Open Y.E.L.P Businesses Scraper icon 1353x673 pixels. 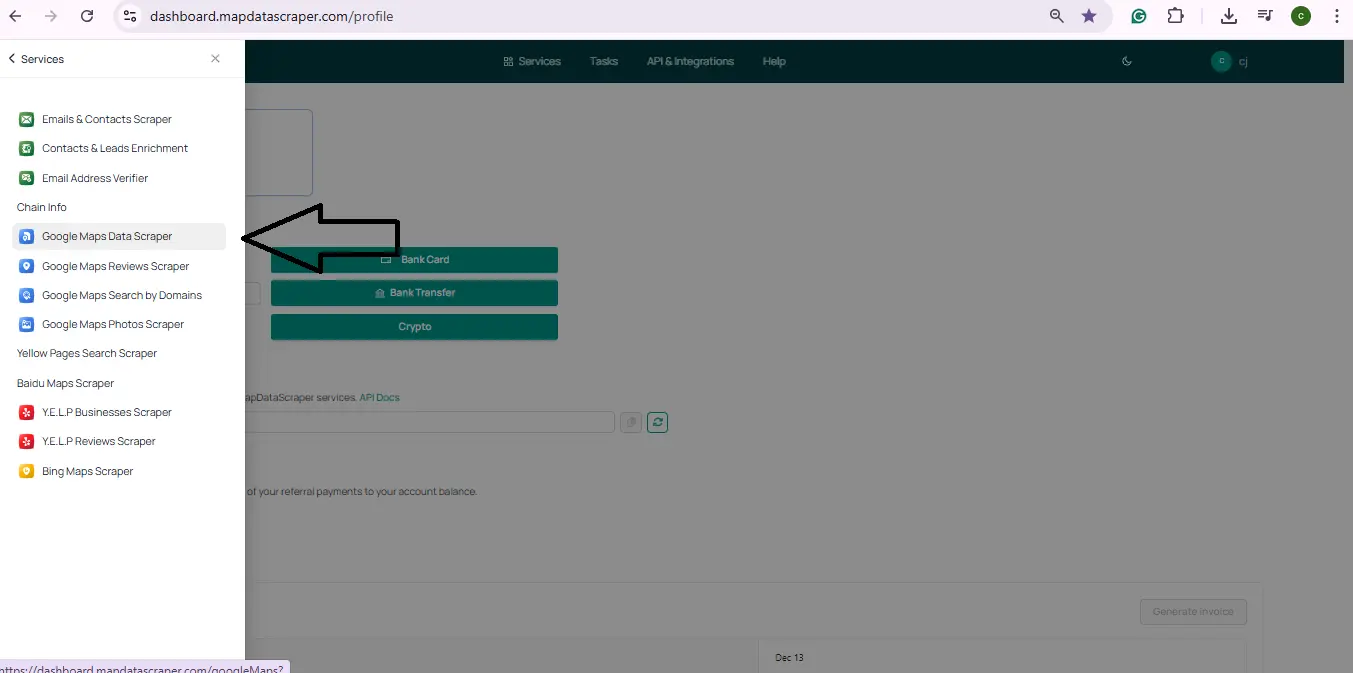coord(27,412)
